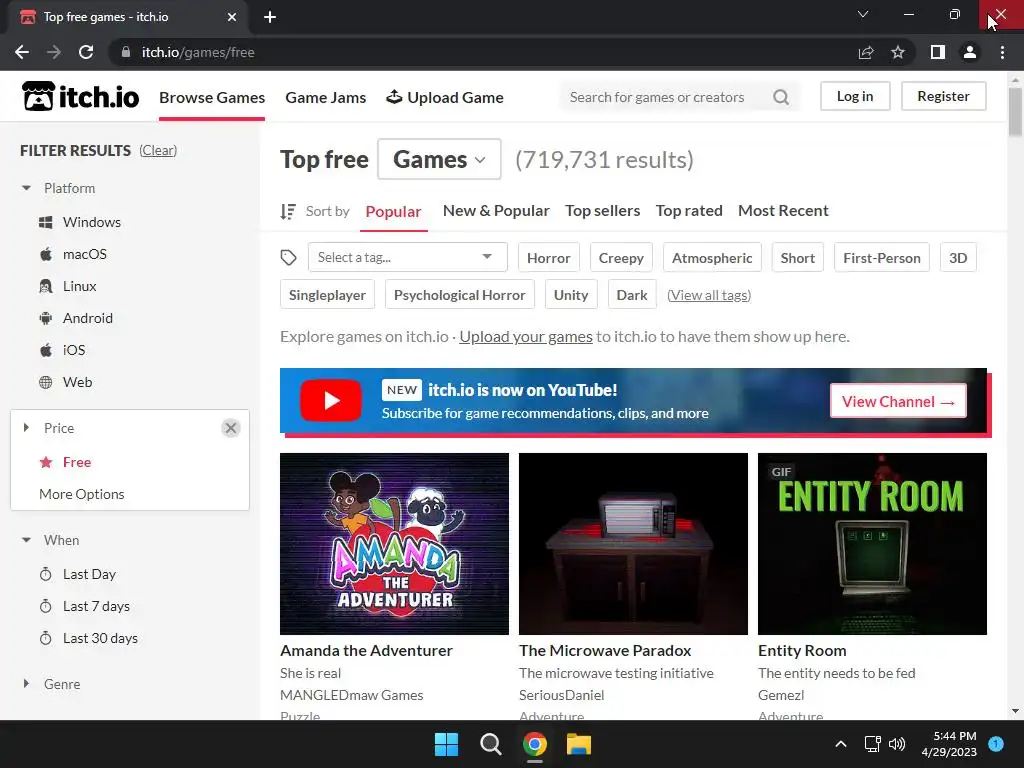
Task: Open the Entity Room thumbnail
Action: coord(872,544)
